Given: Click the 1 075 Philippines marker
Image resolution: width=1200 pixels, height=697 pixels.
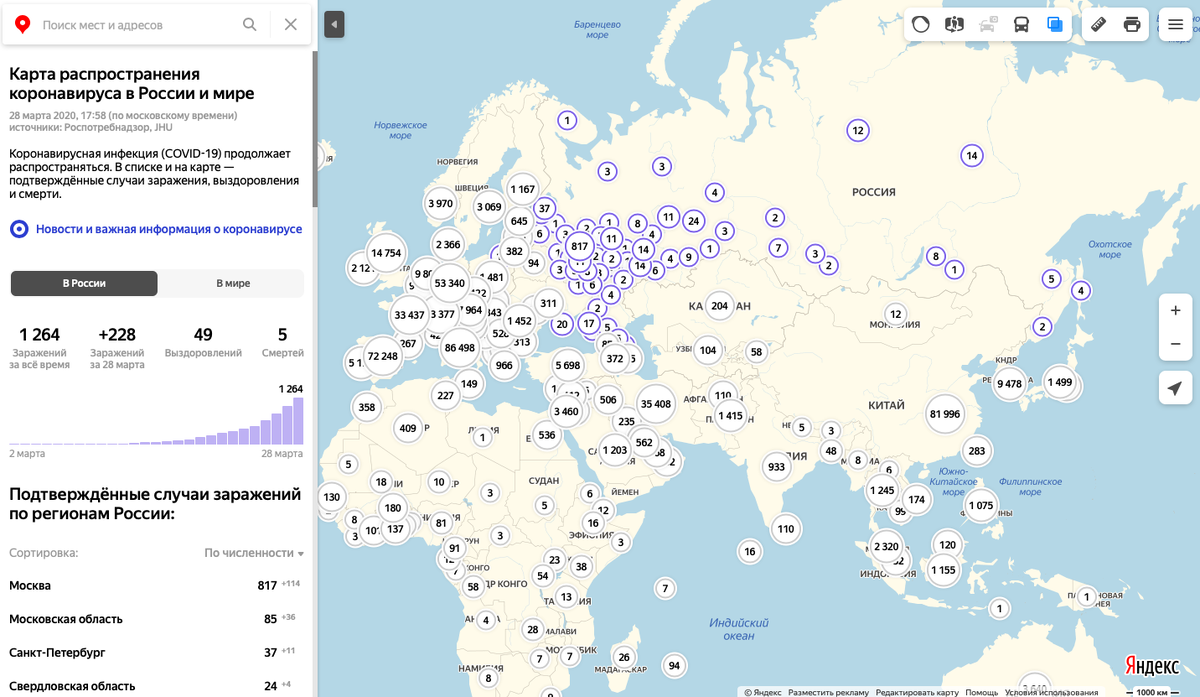Looking at the screenshot, I should 982,506.
